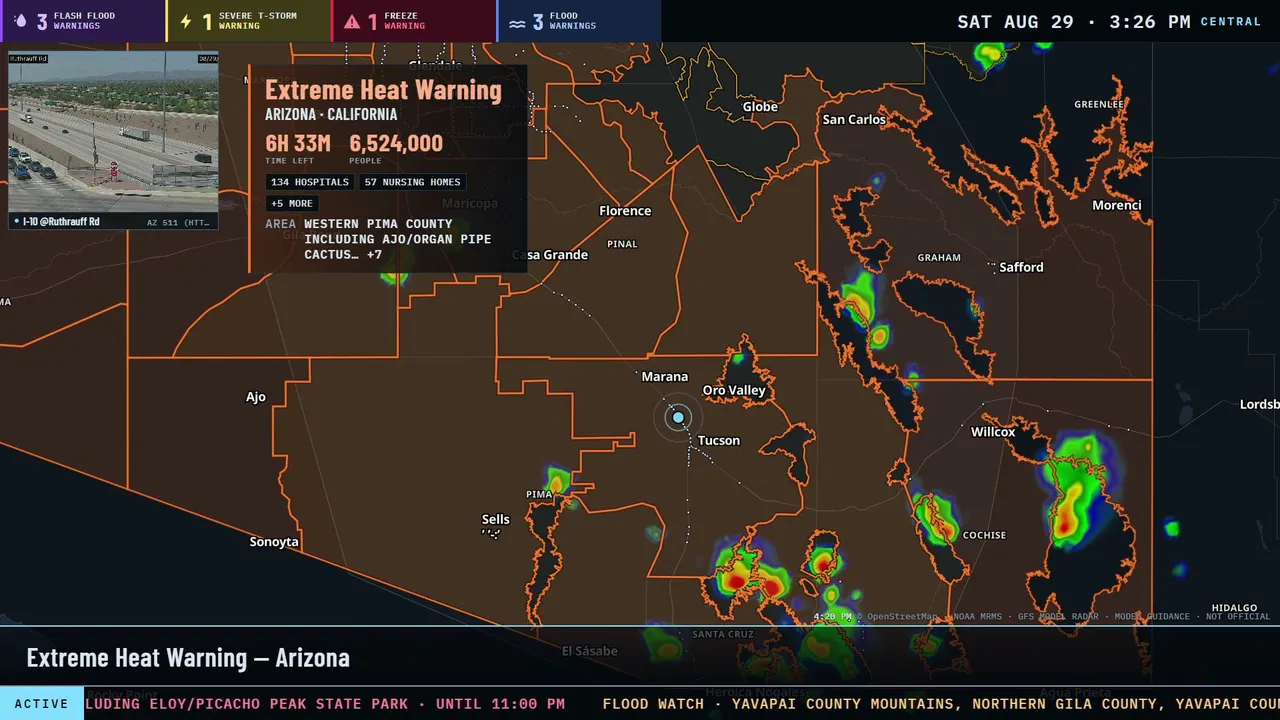Click the Western Pima County area text
The image size is (1280, 720).
[398, 239]
